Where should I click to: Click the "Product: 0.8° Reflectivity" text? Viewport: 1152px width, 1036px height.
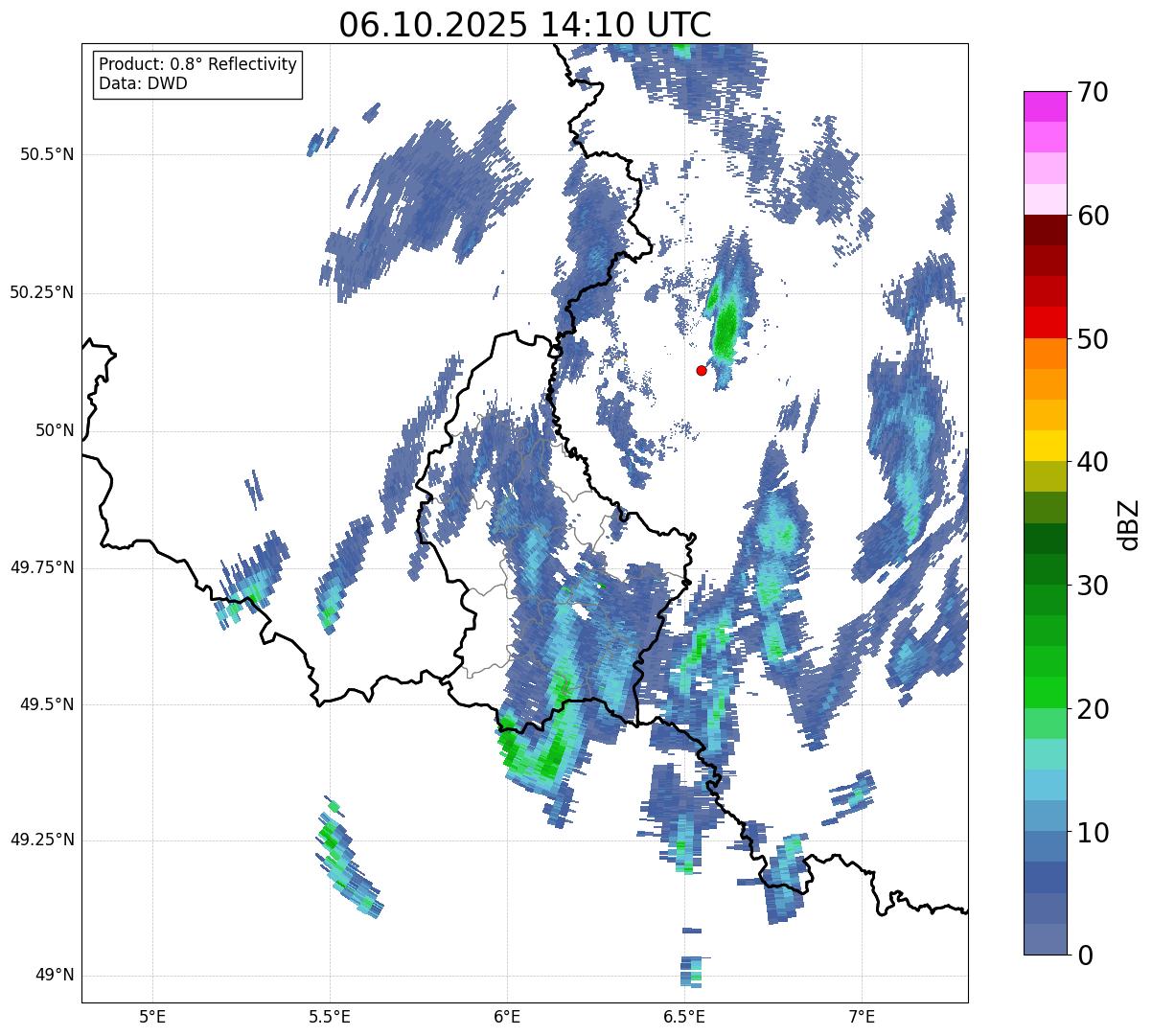click(x=198, y=64)
